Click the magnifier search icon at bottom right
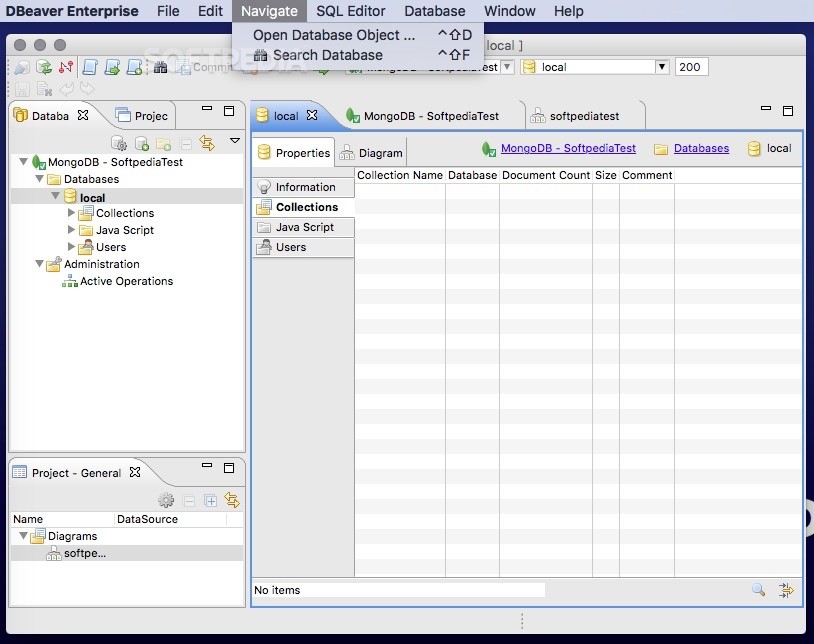The image size is (814, 644). (758, 590)
